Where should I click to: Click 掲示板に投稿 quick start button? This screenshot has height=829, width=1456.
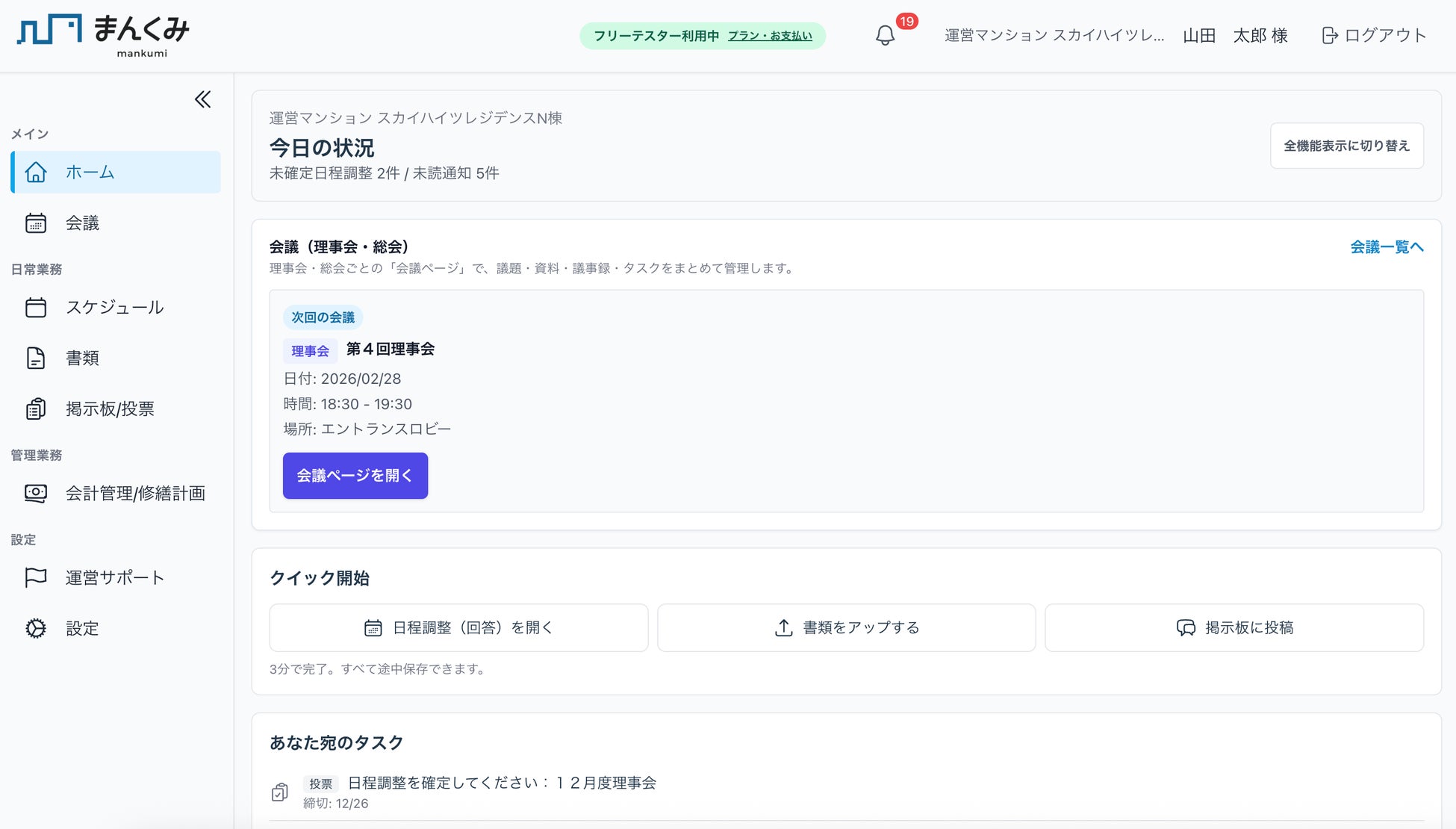click(x=1233, y=627)
